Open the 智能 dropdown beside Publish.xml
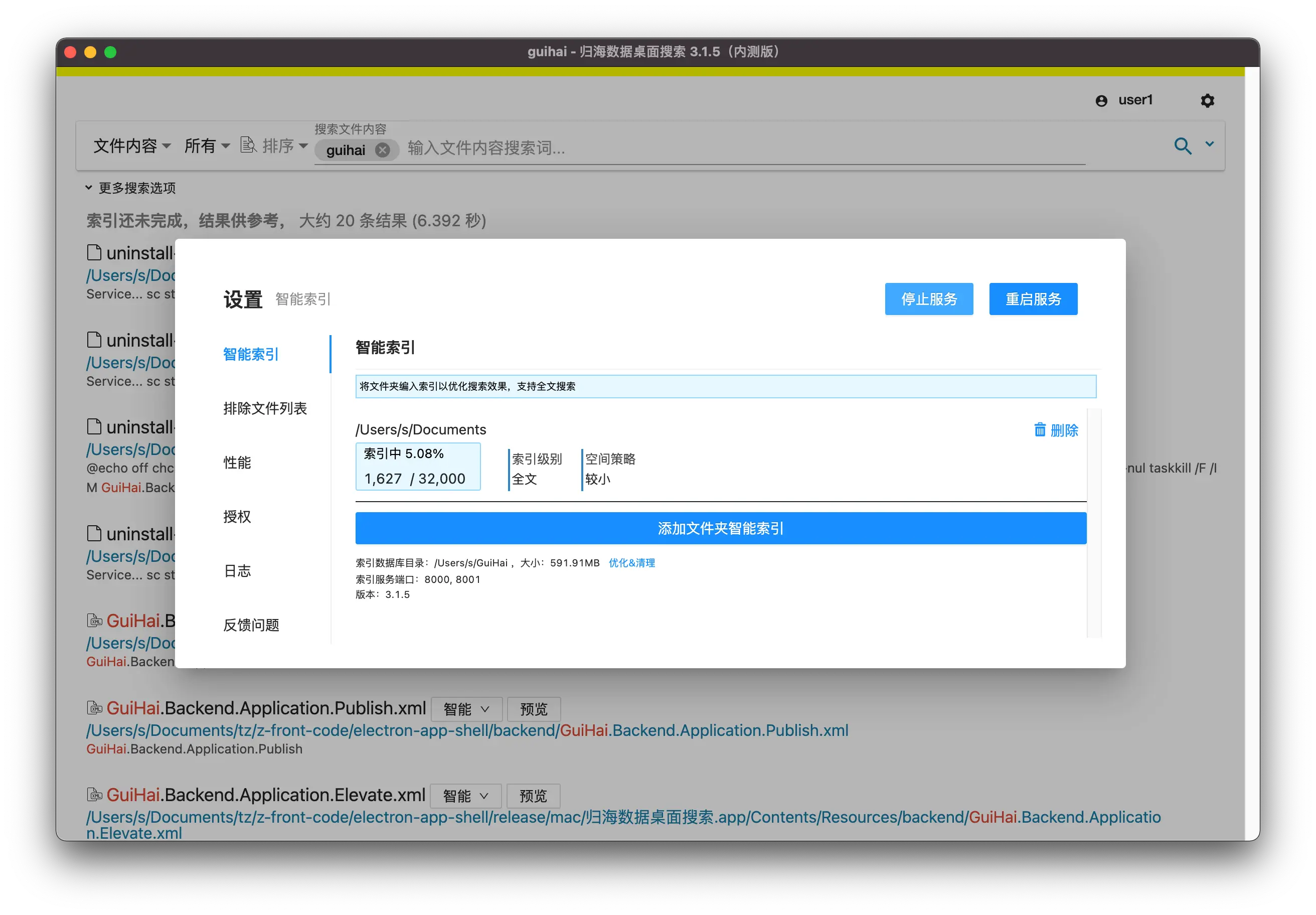This screenshot has height=915, width=1316. [466, 709]
